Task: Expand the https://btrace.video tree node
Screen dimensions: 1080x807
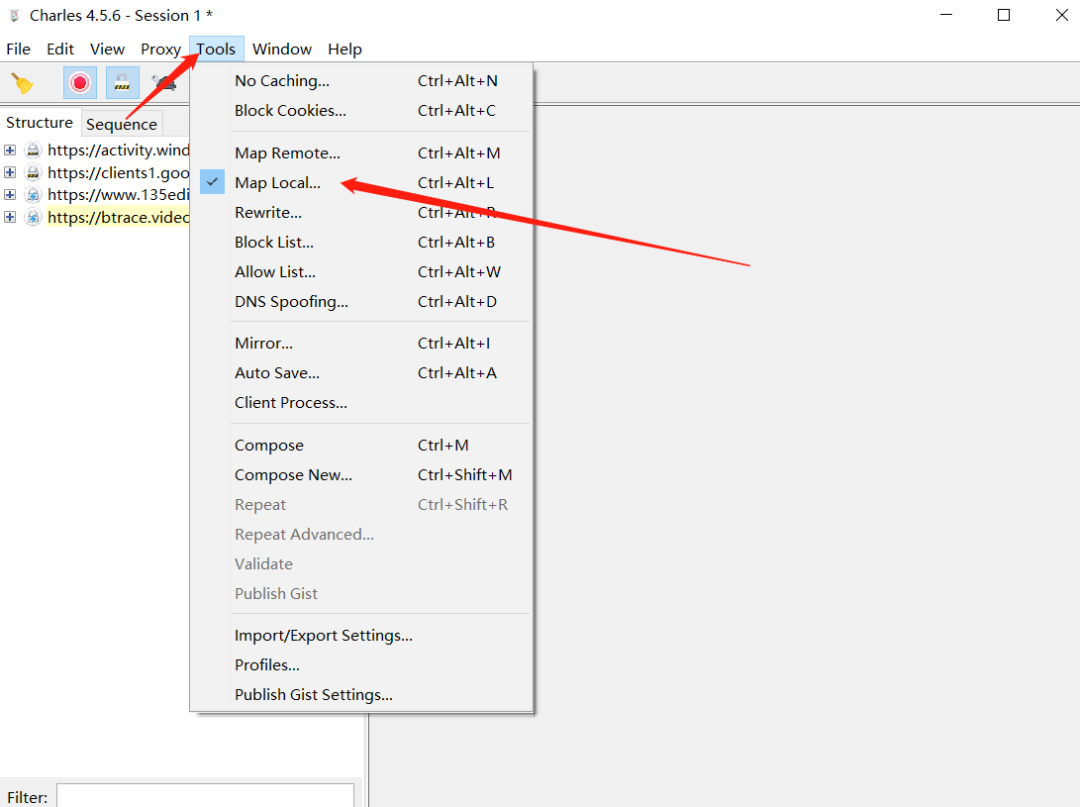Action: [10, 218]
